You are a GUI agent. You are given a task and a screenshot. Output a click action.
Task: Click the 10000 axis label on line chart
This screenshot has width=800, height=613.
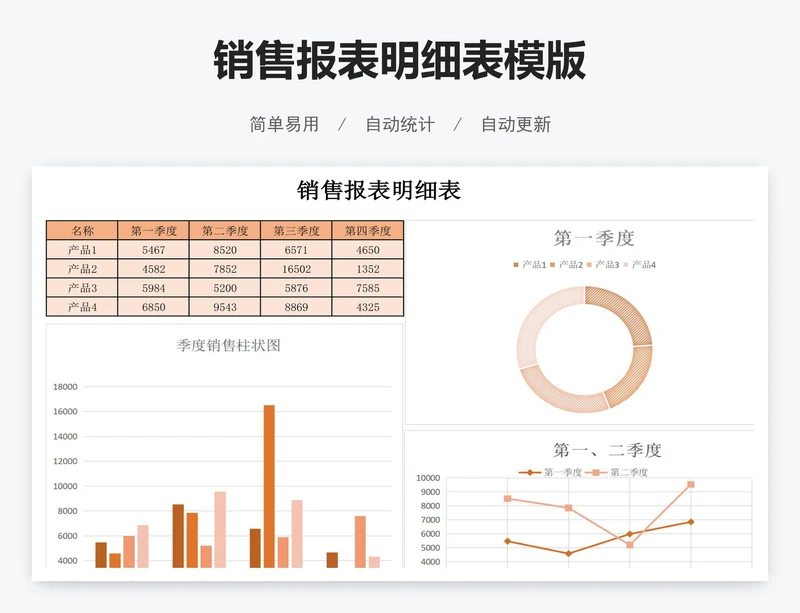click(x=428, y=478)
